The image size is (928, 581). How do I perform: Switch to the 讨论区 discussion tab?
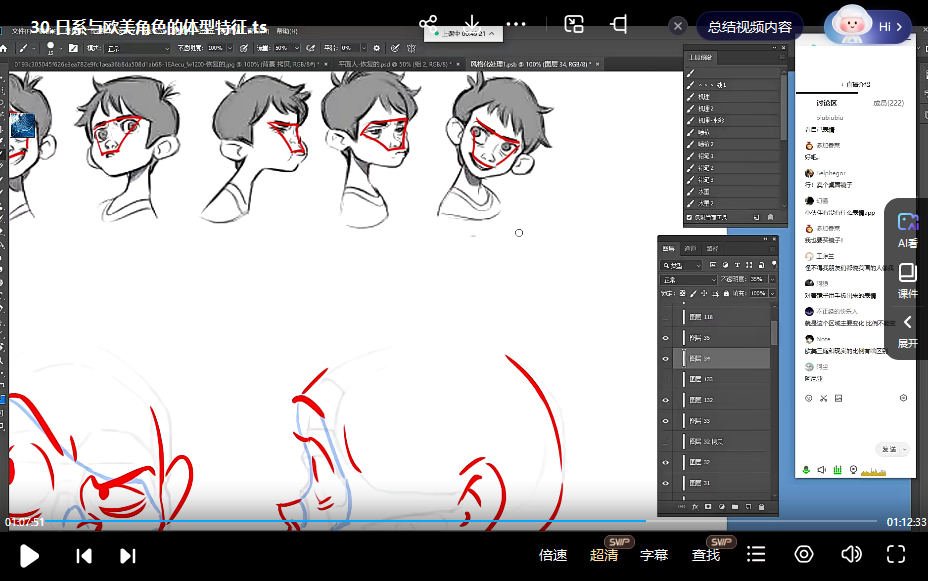tap(826, 102)
